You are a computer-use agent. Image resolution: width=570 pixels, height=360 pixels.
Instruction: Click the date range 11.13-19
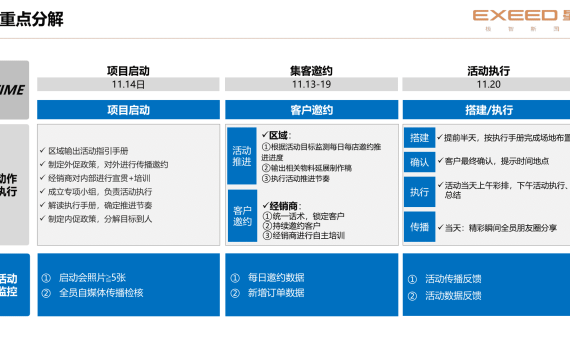[312, 84]
